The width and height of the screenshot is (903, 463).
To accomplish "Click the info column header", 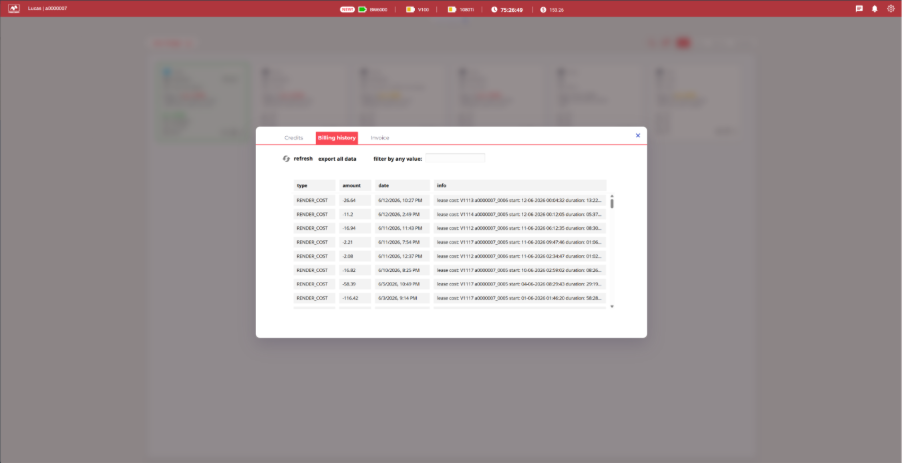I will point(520,185).
